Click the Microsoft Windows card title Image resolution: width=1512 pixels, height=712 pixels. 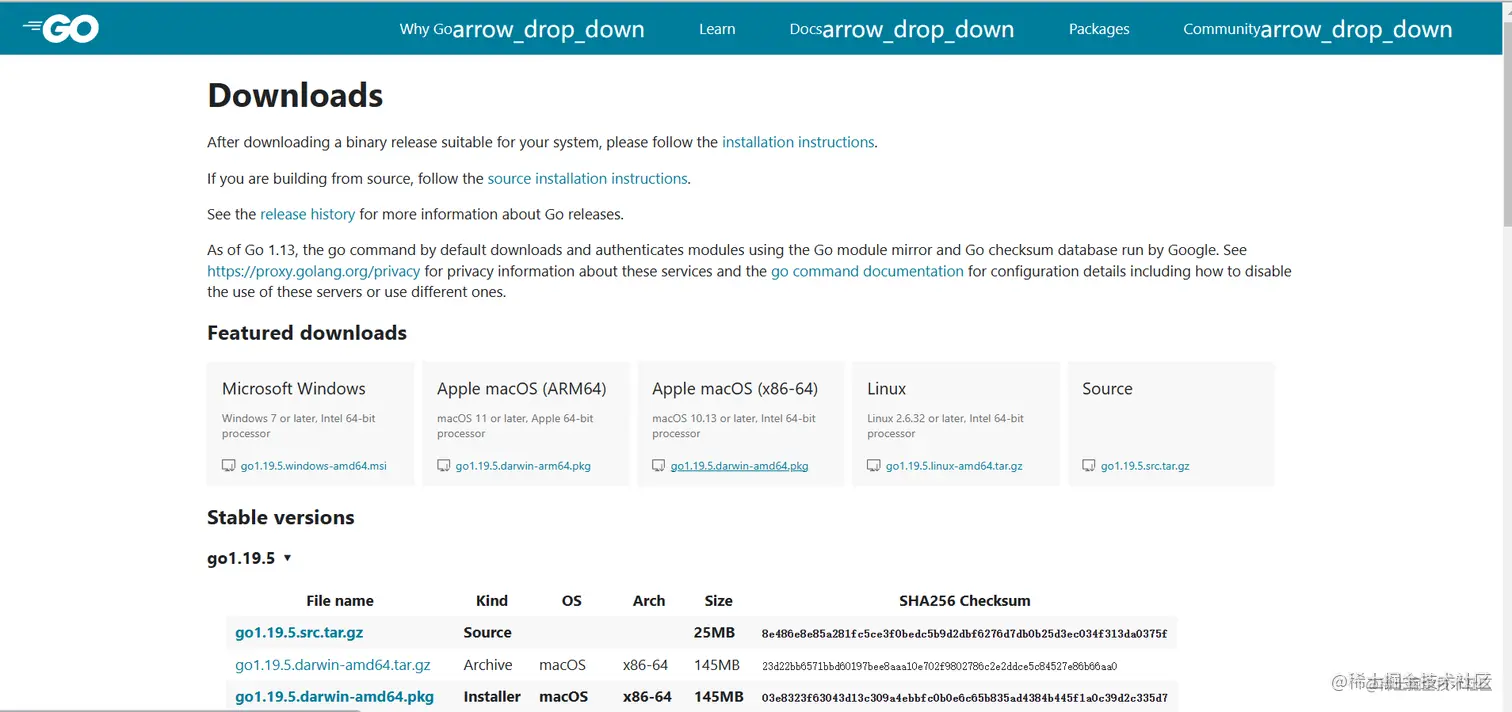click(x=293, y=389)
